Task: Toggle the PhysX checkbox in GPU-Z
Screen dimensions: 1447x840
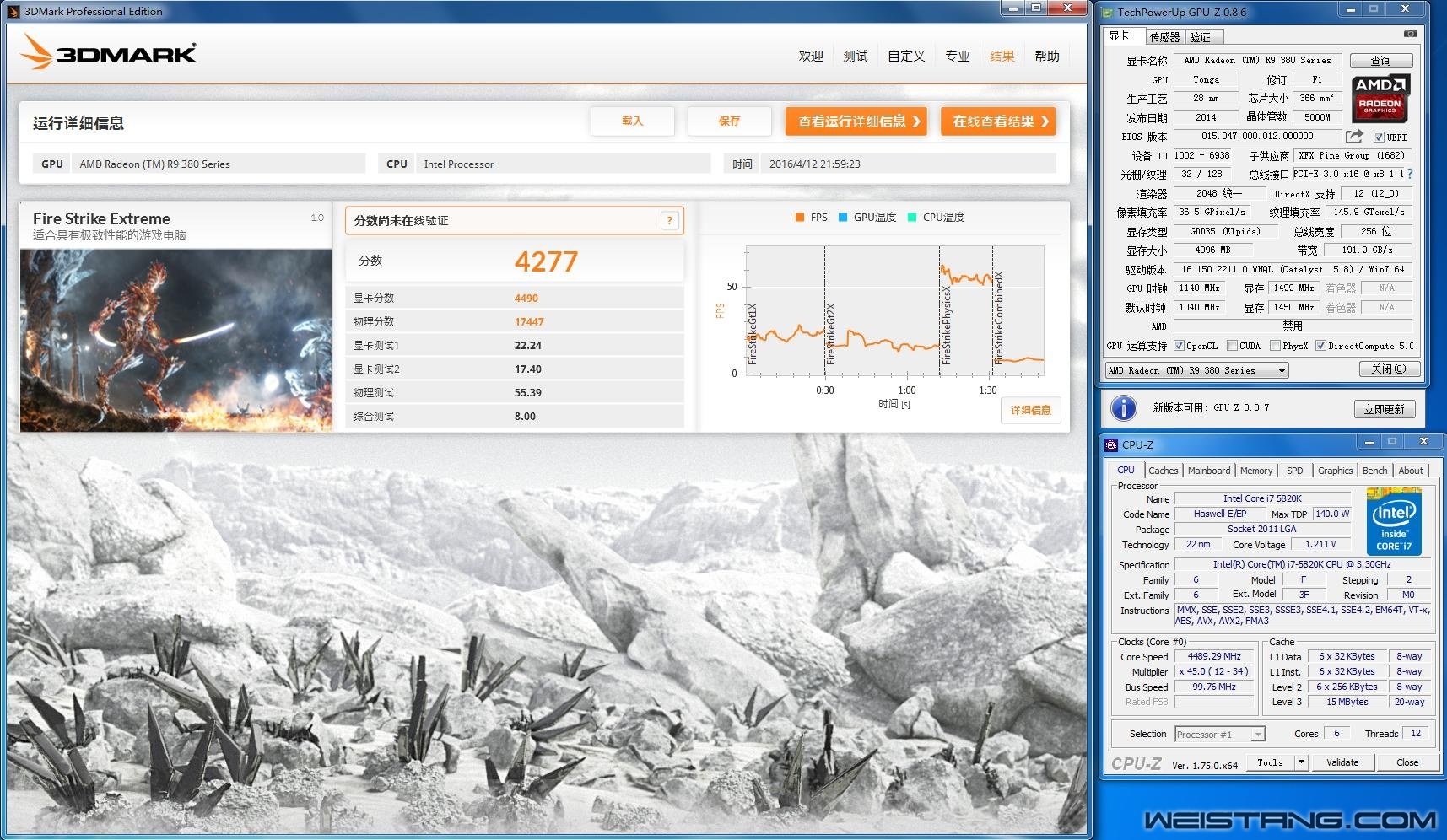Action: (x=1275, y=346)
